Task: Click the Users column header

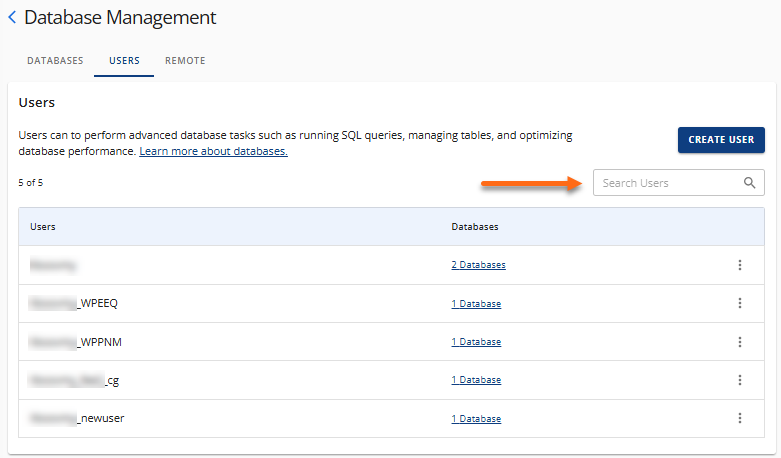Action: (x=43, y=227)
